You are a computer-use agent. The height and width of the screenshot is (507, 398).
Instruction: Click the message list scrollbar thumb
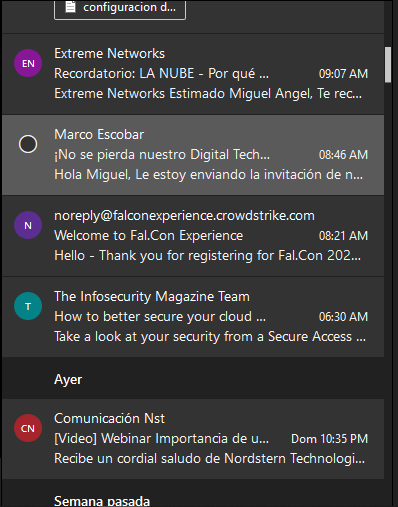pyautogui.click(x=388, y=65)
